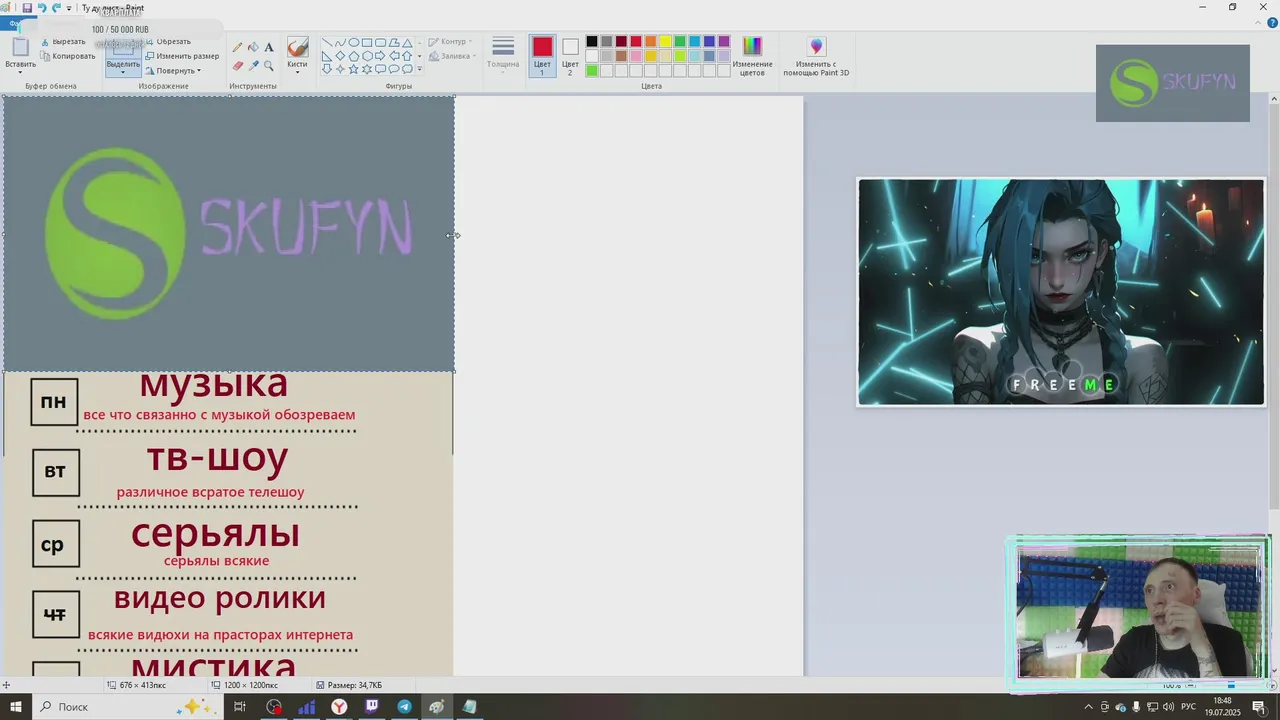Click the РУС language indicator
This screenshot has width=1280, height=720.
[x=1189, y=707]
